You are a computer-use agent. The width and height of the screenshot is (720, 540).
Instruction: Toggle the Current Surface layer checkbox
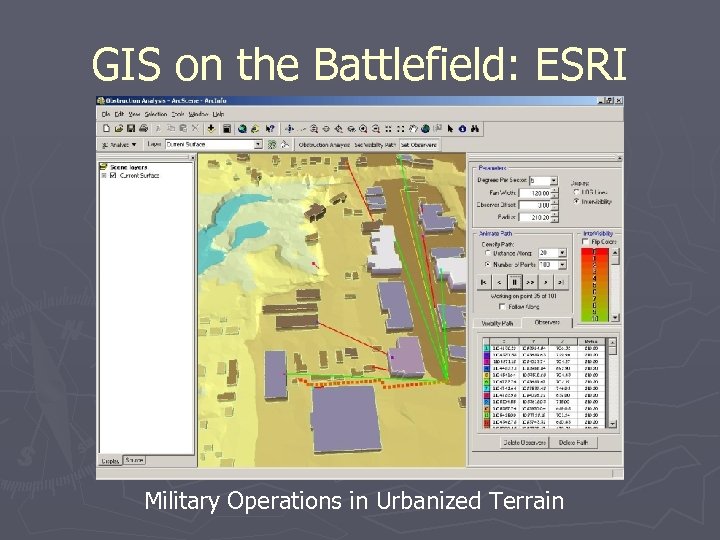[x=113, y=175]
